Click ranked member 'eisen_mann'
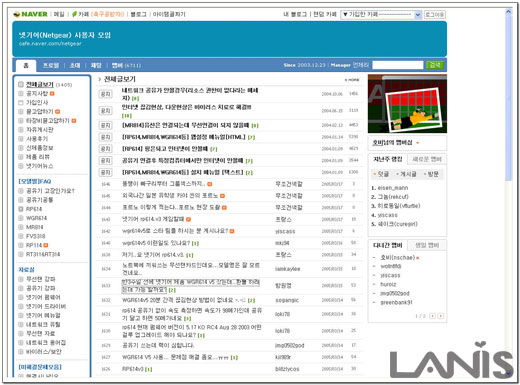 tap(393, 188)
